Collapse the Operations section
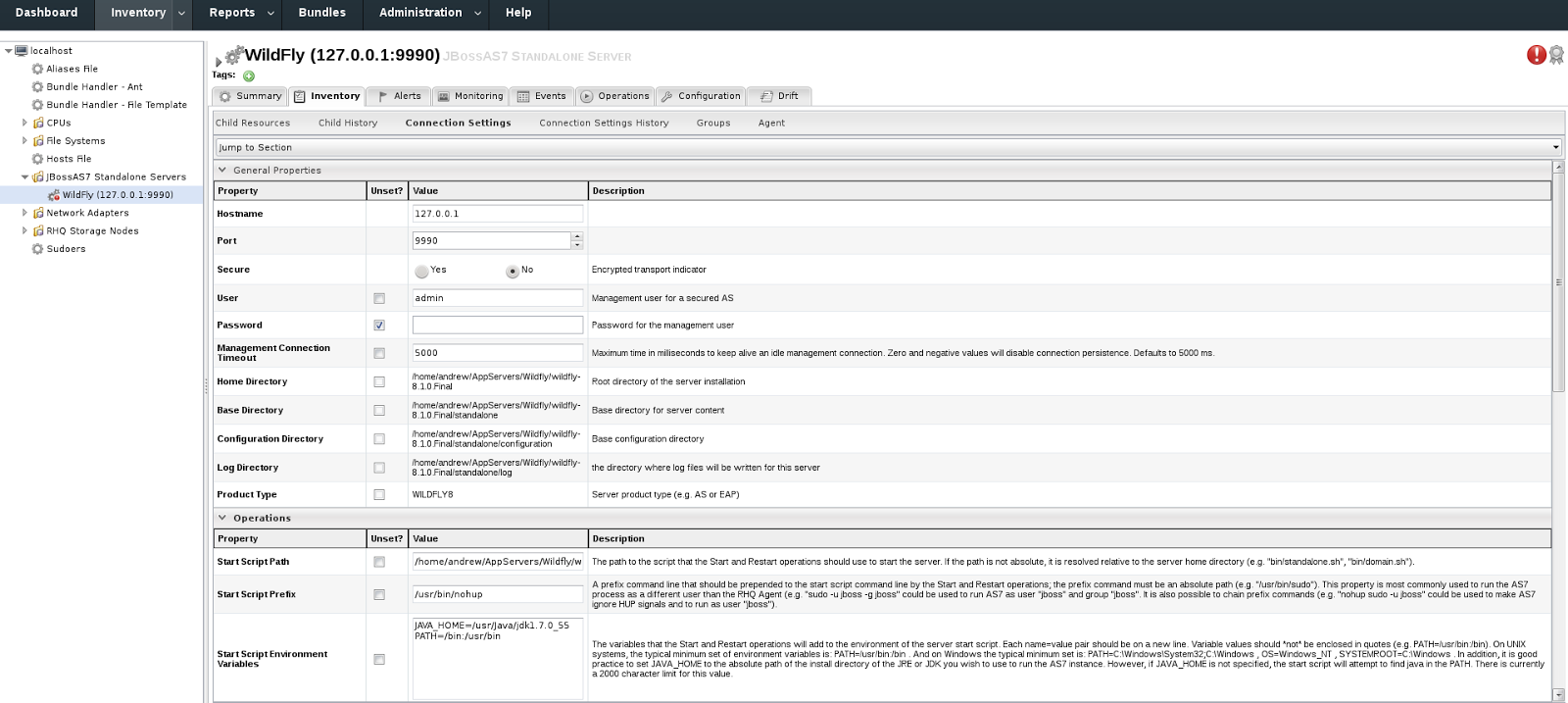The height and width of the screenshot is (703, 1568). point(222,518)
